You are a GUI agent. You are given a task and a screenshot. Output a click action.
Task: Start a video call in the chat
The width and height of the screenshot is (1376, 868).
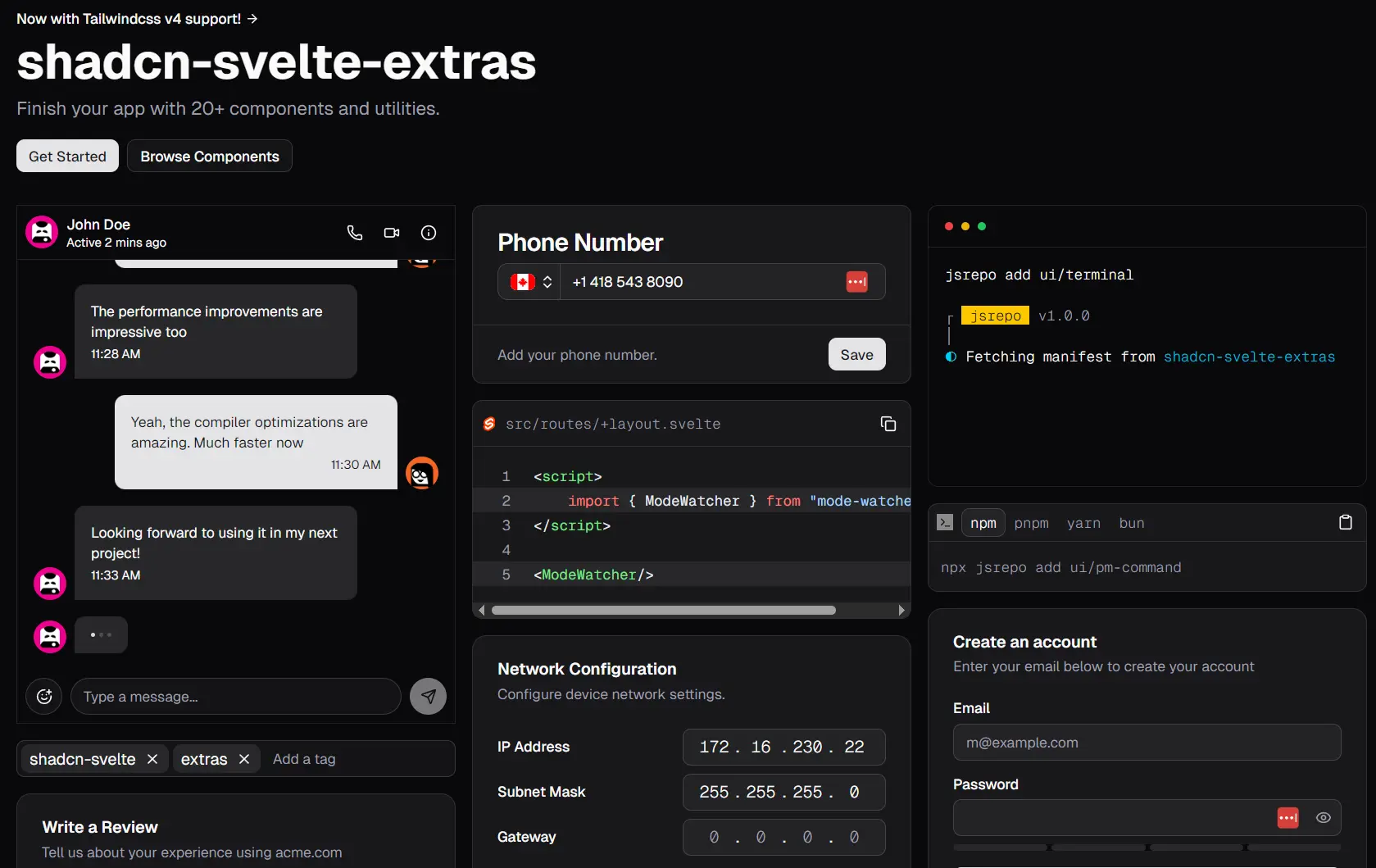pos(391,233)
